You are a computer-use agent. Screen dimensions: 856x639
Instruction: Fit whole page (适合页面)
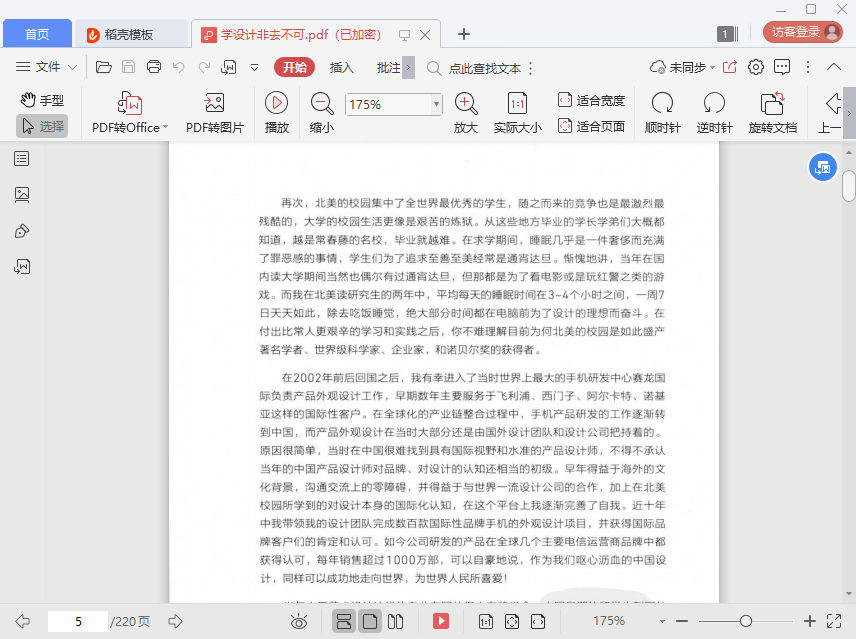591,127
